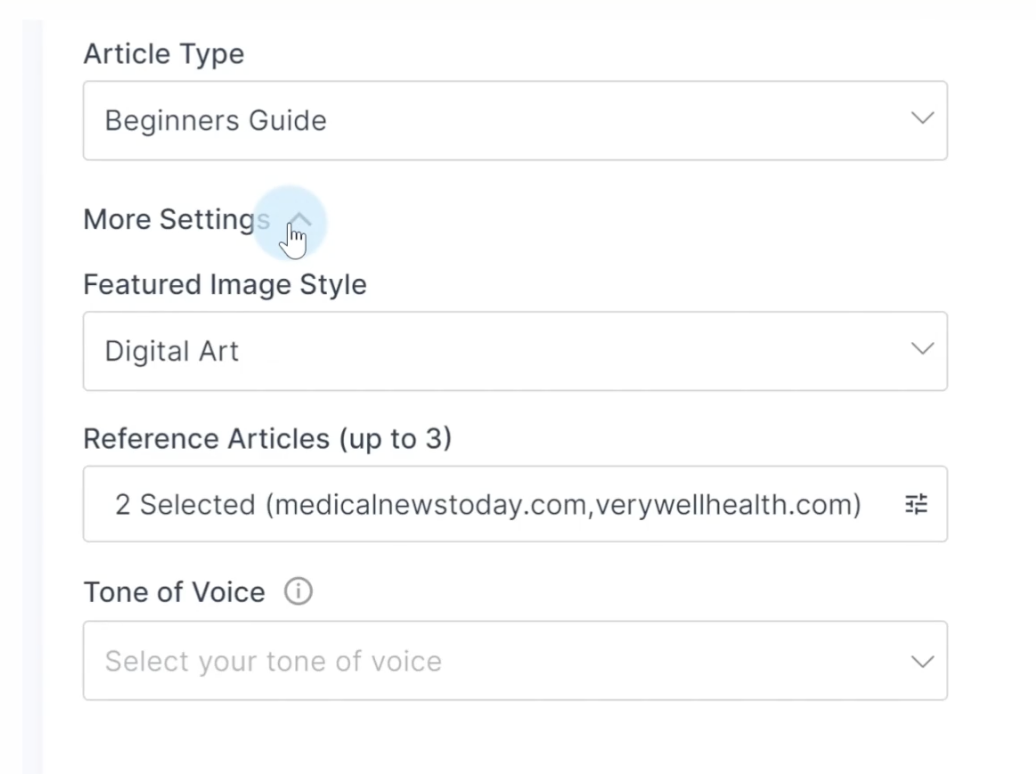Image resolution: width=1036 pixels, height=774 pixels.
Task: Click the Article Type dropdown arrow
Action: pos(922,119)
